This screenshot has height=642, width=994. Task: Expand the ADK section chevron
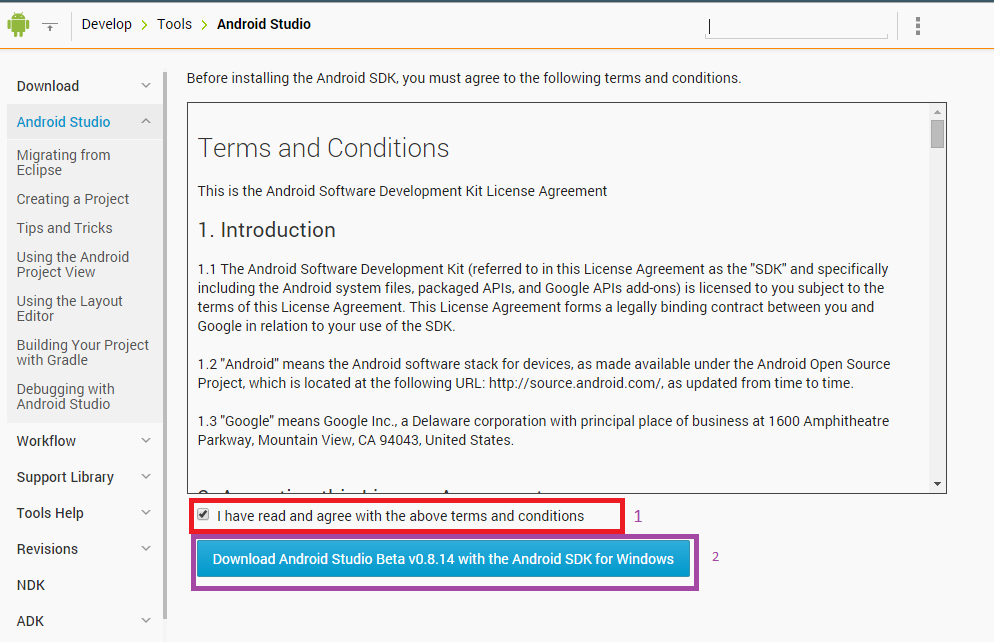tap(146, 621)
